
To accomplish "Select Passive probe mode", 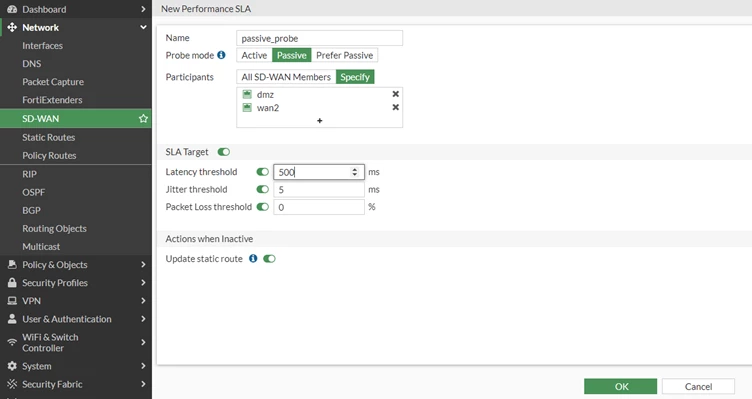I will (292, 55).
